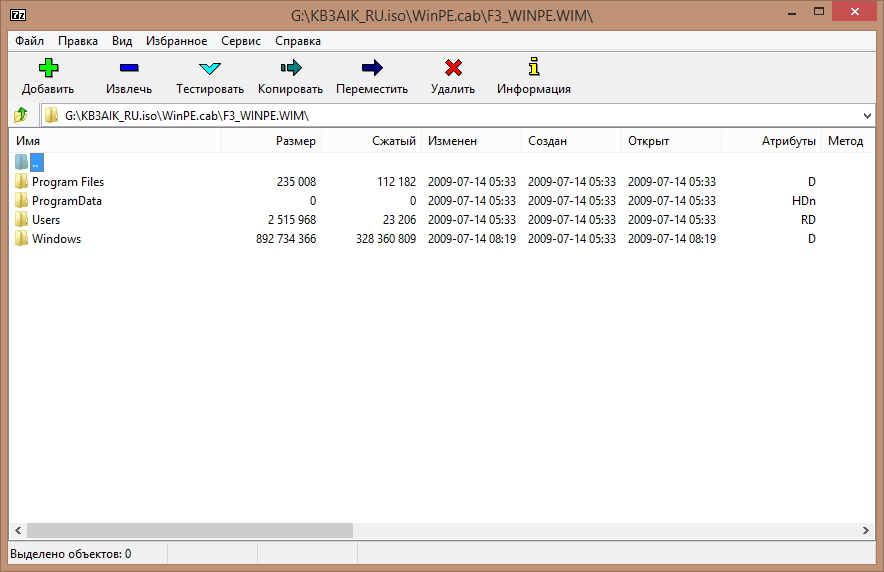This screenshot has width=884, height=572.
Task: Sort by Создан column header
Action: tap(572, 141)
